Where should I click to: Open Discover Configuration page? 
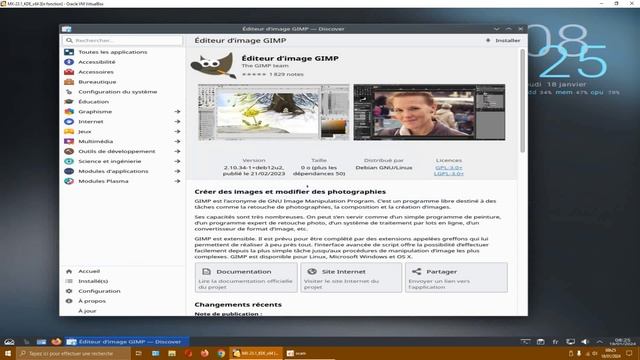122,291
